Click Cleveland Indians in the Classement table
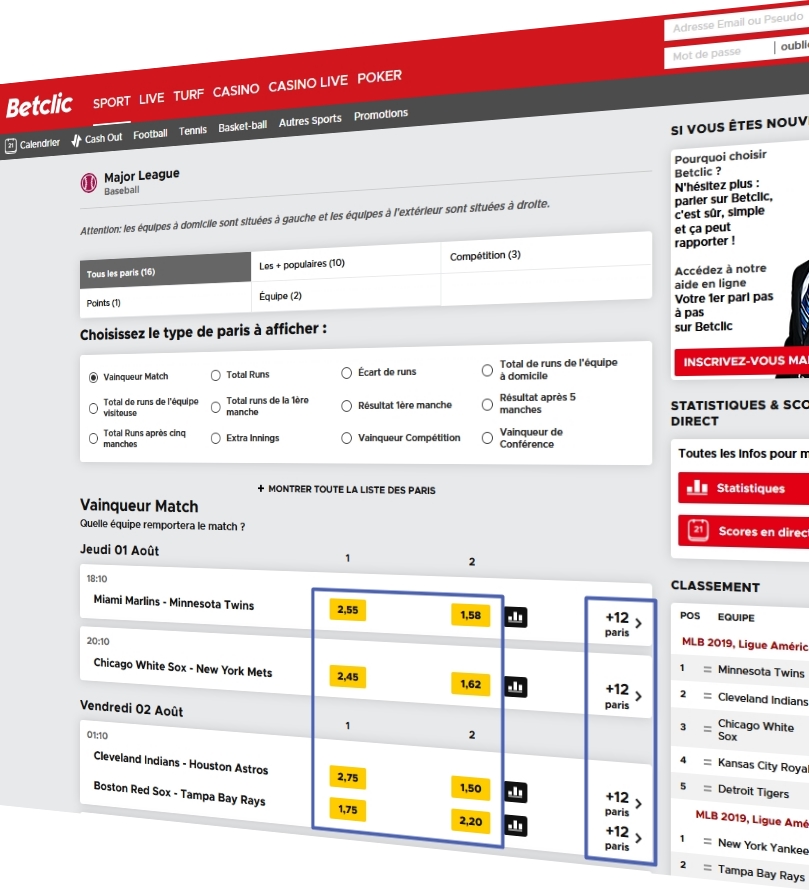 click(763, 699)
